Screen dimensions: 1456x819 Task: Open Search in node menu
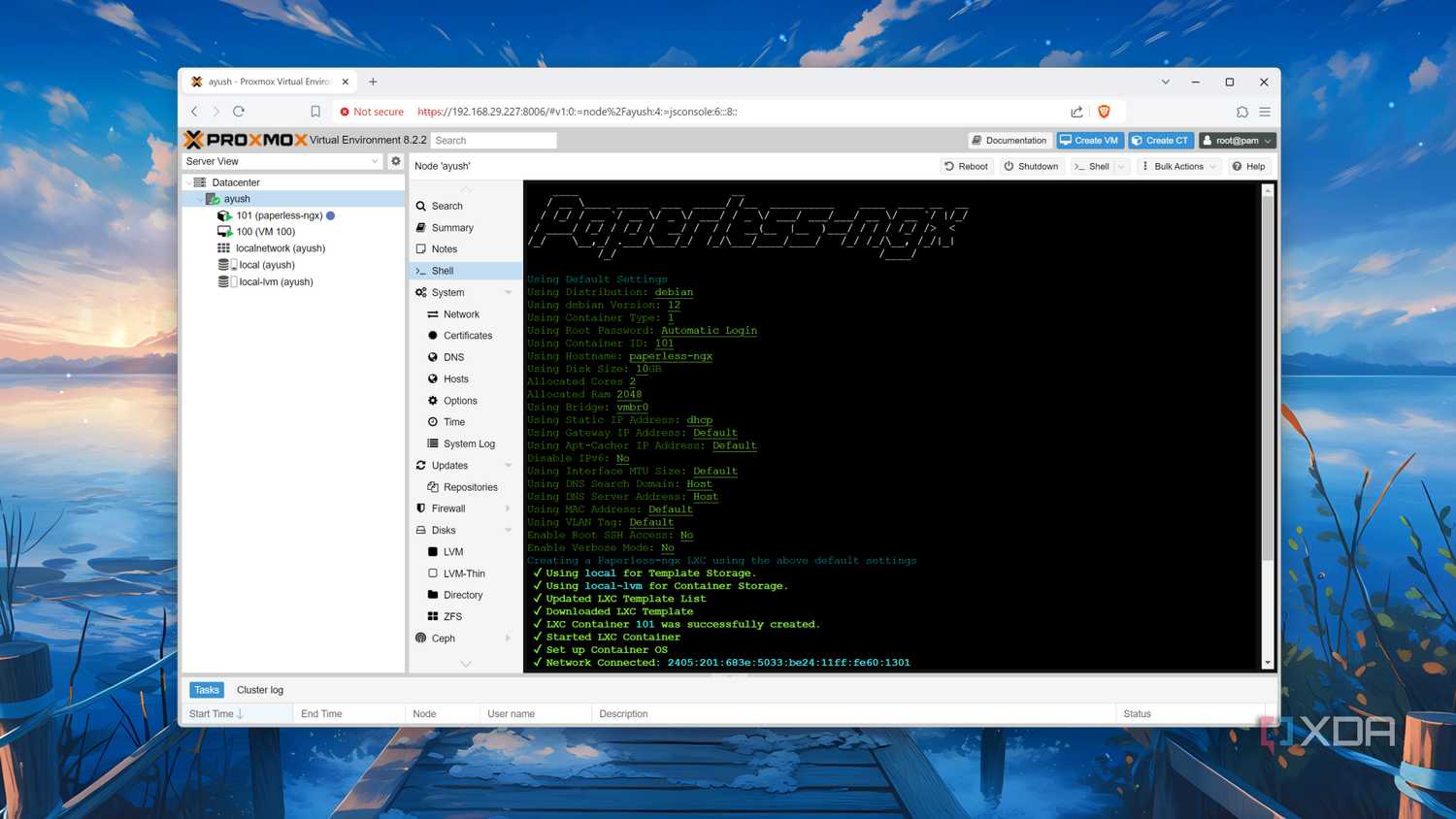(466, 206)
